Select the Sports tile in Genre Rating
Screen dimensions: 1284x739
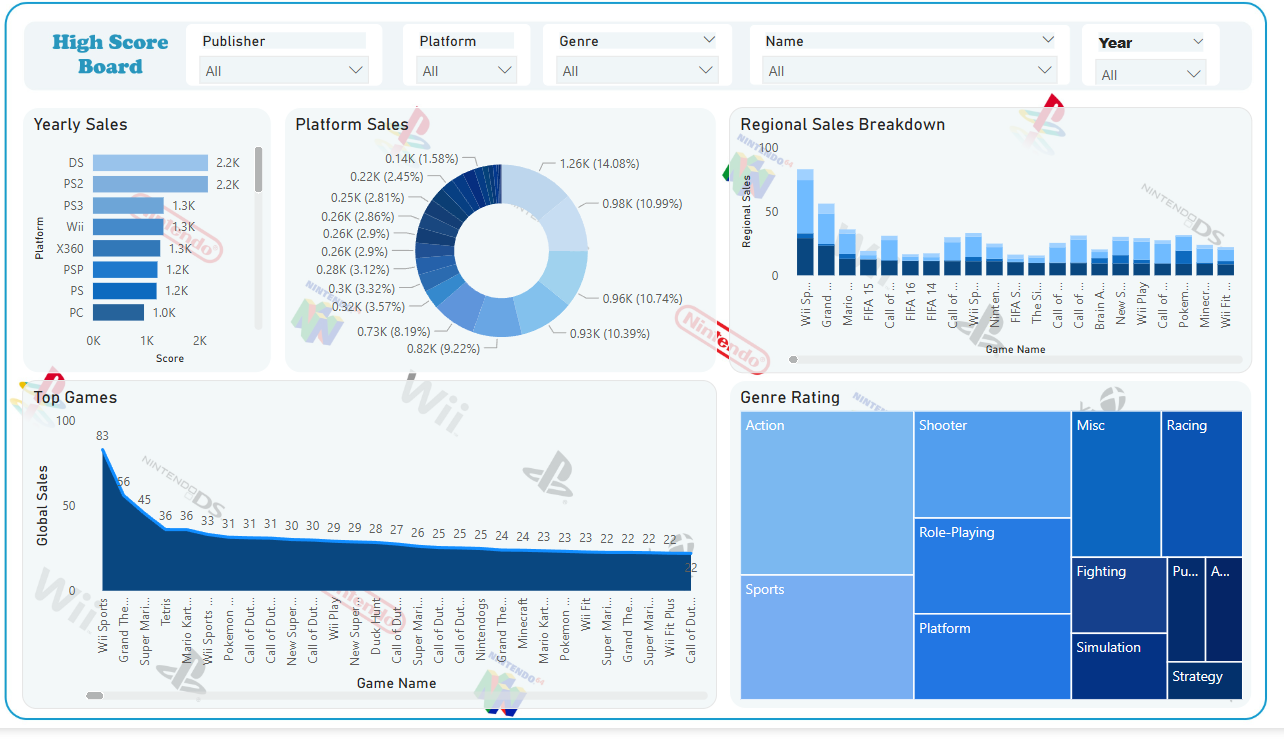tap(827, 638)
